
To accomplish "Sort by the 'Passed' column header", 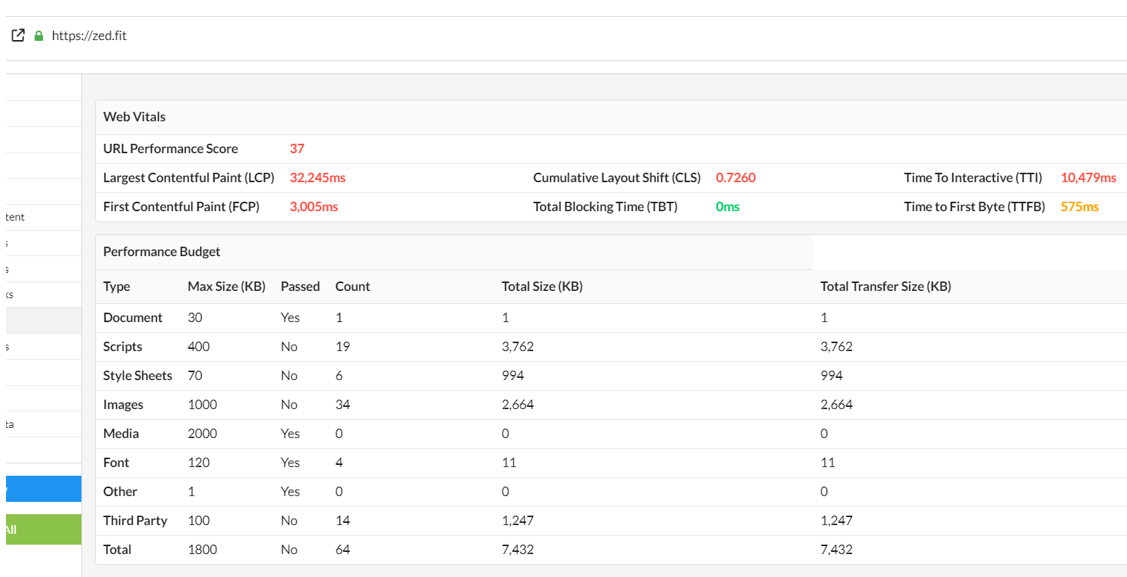I will click(x=300, y=287).
